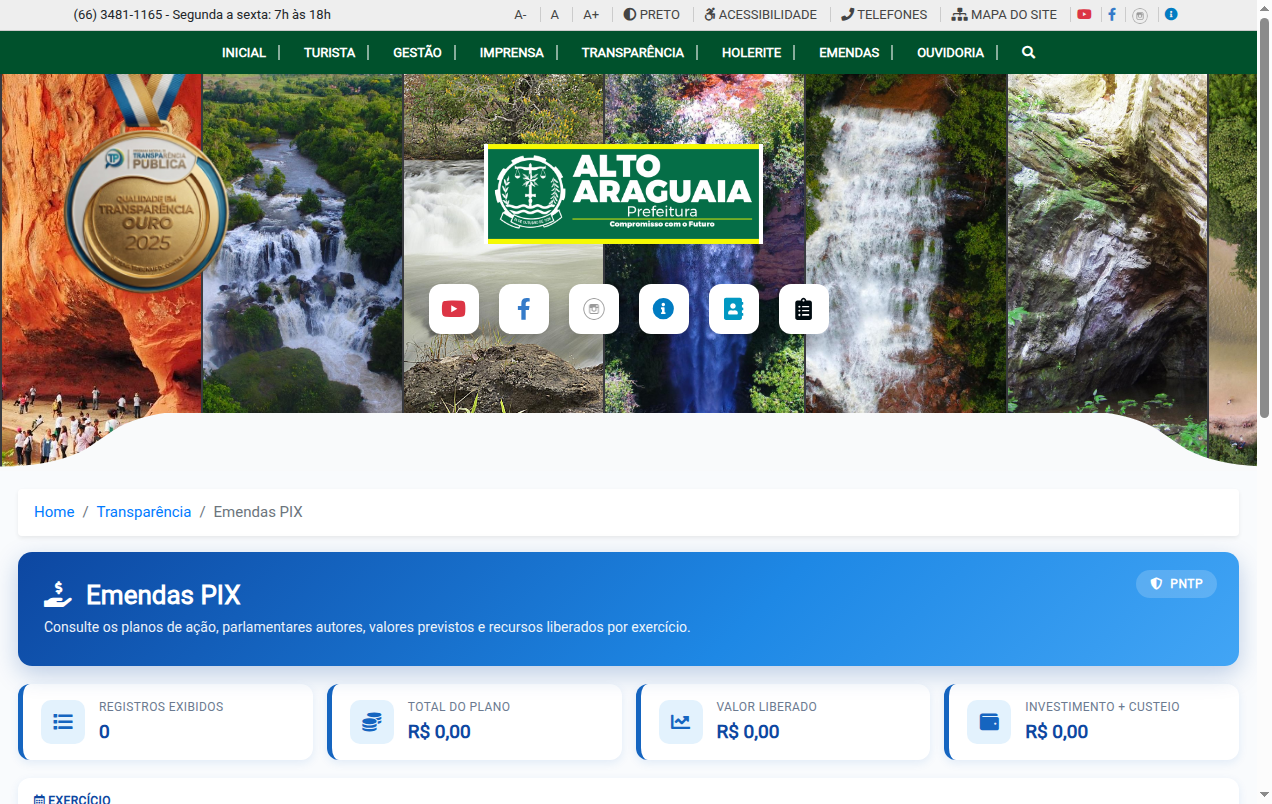Click the Transparência breadcrumb link
The width and height of the screenshot is (1272, 804).
pos(144,512)
